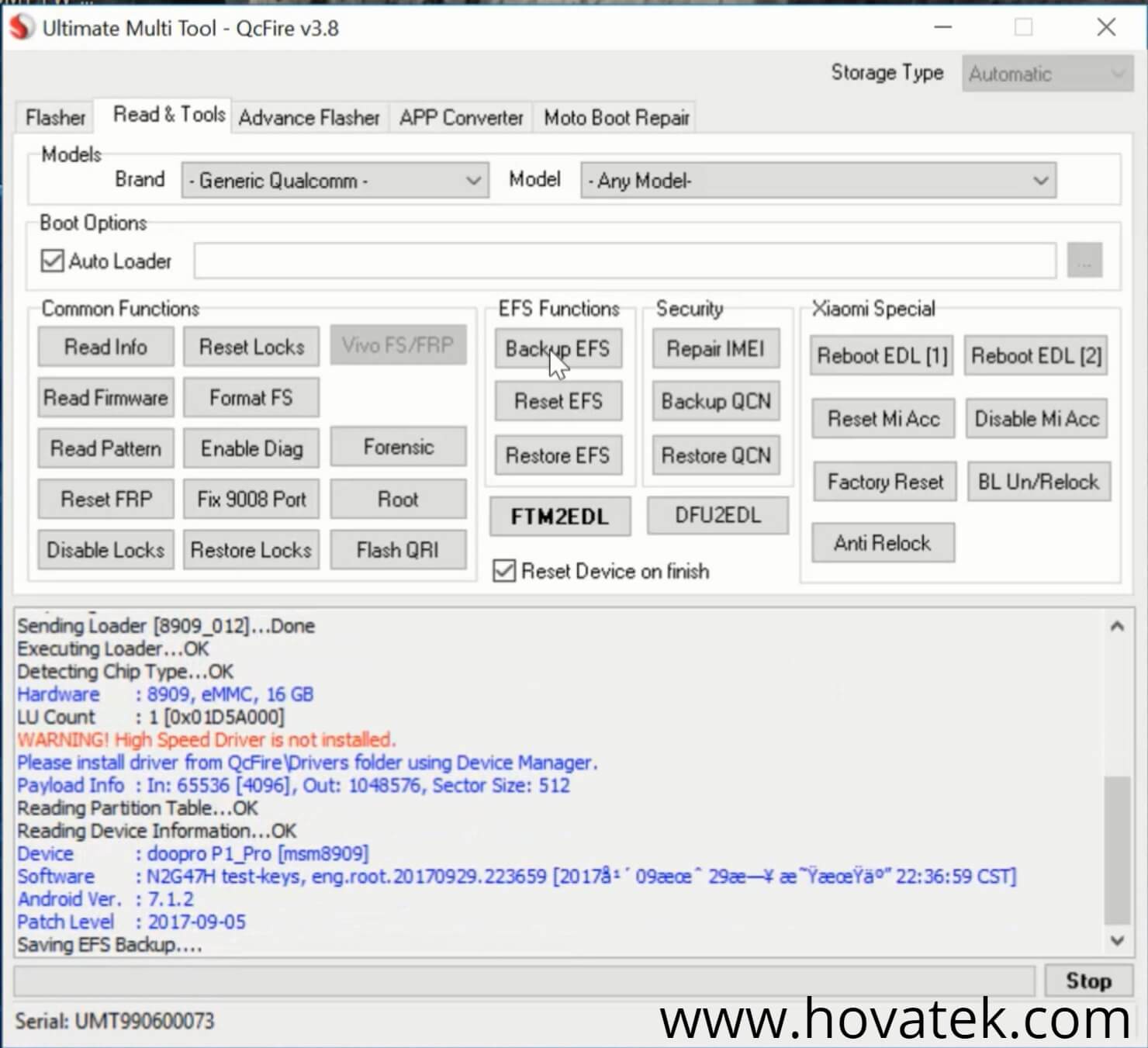Click the log scrollbar down arrow
Screen dimensions: 1148x1048
pos(1117,940)
